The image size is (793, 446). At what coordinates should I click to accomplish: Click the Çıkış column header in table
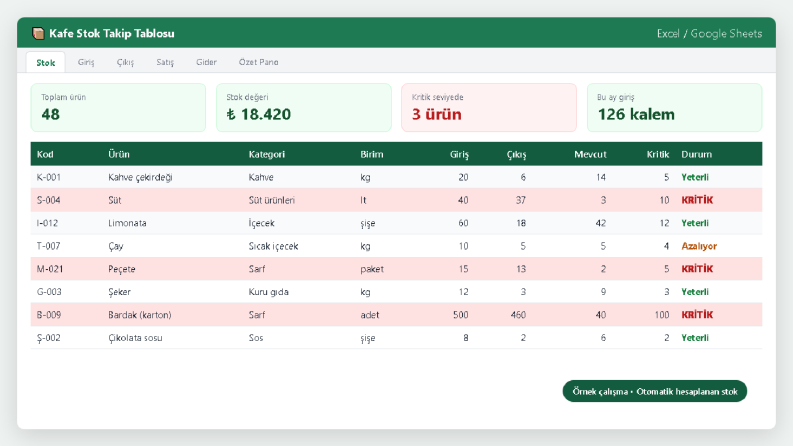coord(516,154)
